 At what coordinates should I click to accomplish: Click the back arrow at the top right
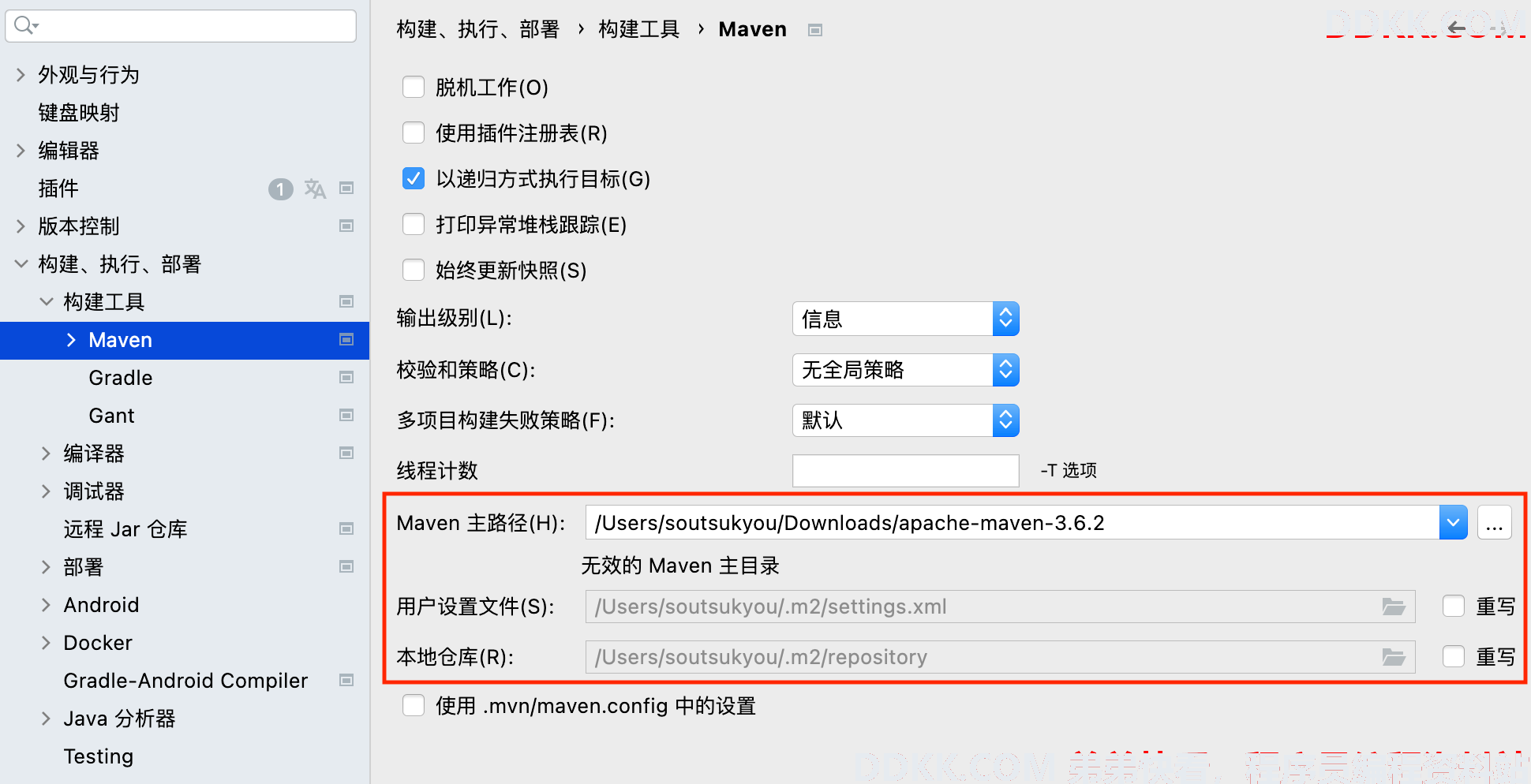click(1457, 28)
